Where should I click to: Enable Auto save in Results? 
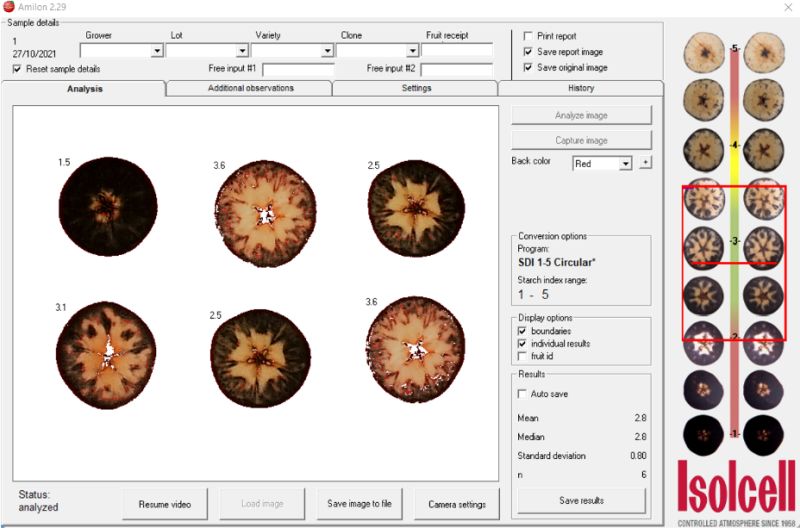[522, 394]
